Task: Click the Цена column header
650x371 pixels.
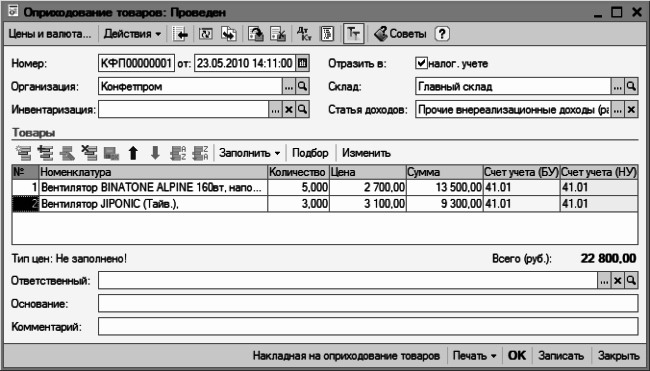Action: 367,172
